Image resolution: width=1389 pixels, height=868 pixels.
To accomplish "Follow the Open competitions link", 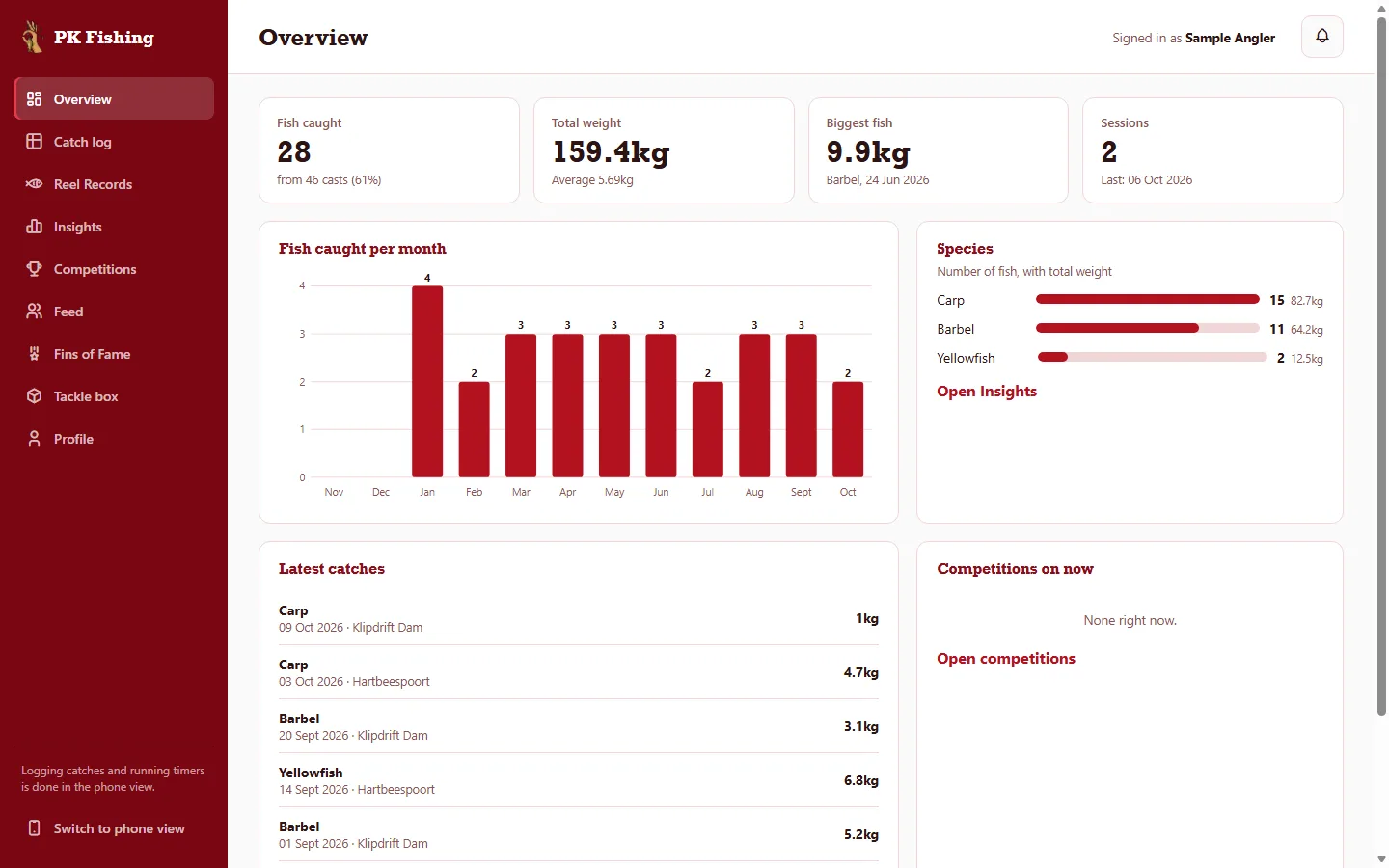I will click(1006, 659).
